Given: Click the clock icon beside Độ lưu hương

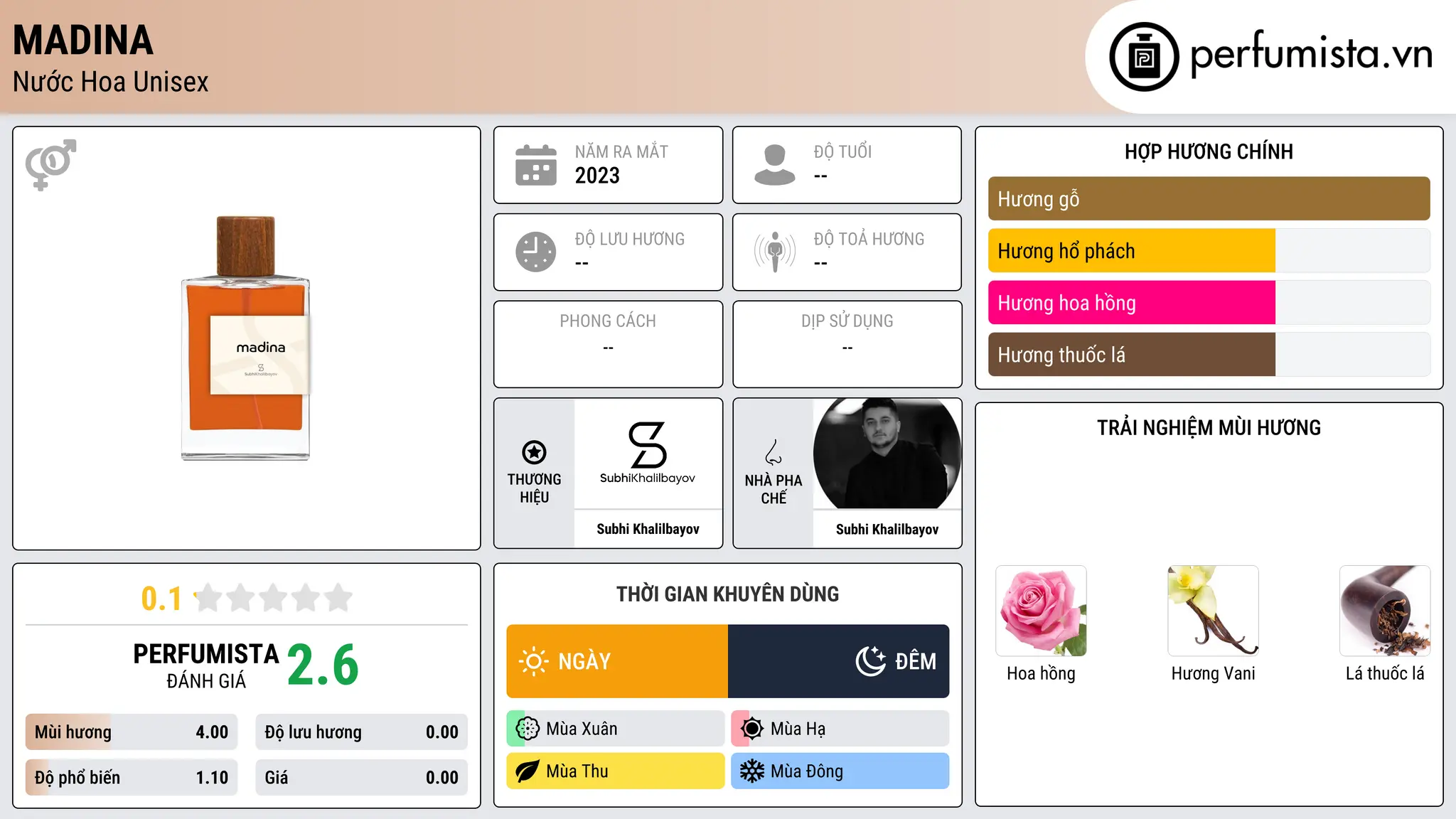Looking at the screenshot, I should [536, 252].
